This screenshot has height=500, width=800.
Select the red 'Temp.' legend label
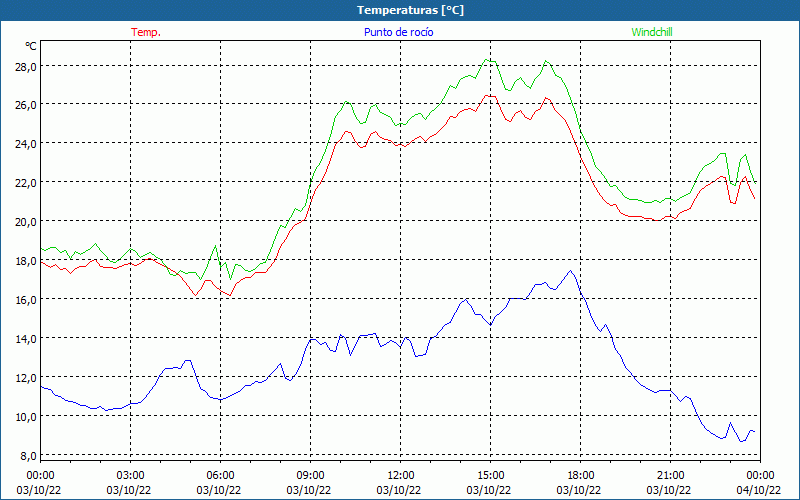point(146,32)
